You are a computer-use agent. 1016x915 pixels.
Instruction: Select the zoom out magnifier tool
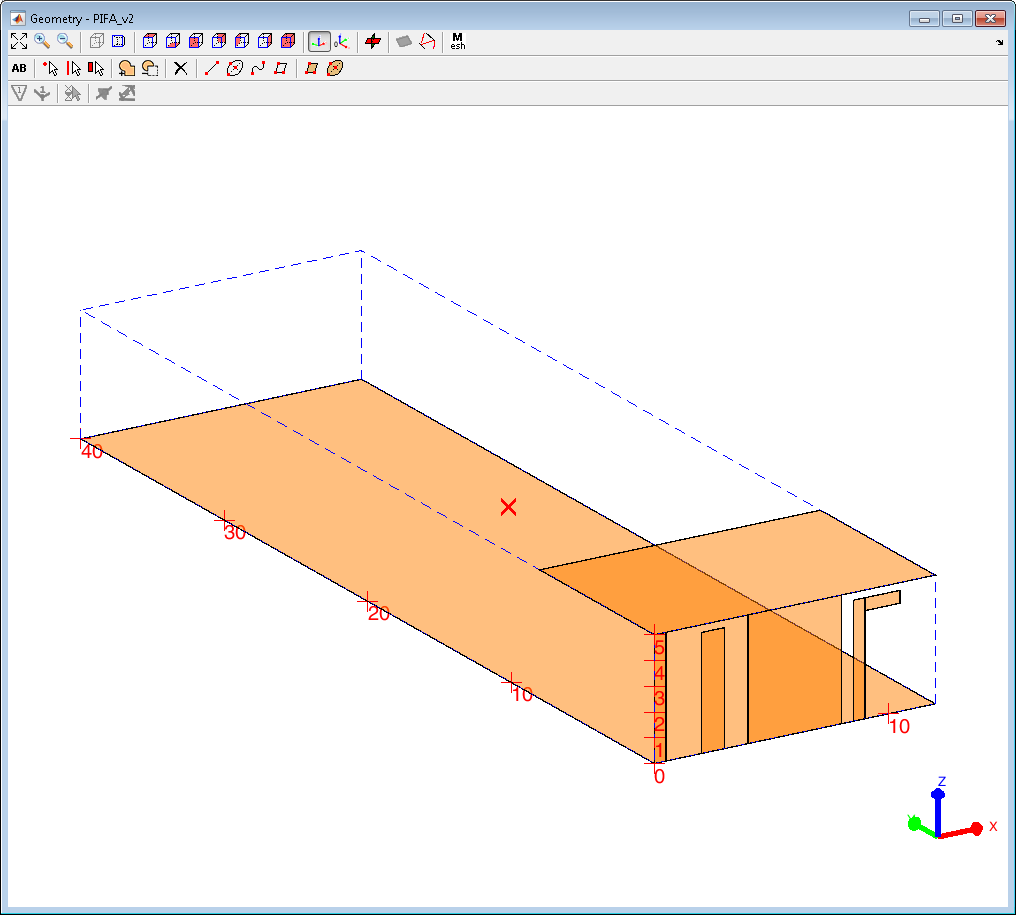pos(65,41)
